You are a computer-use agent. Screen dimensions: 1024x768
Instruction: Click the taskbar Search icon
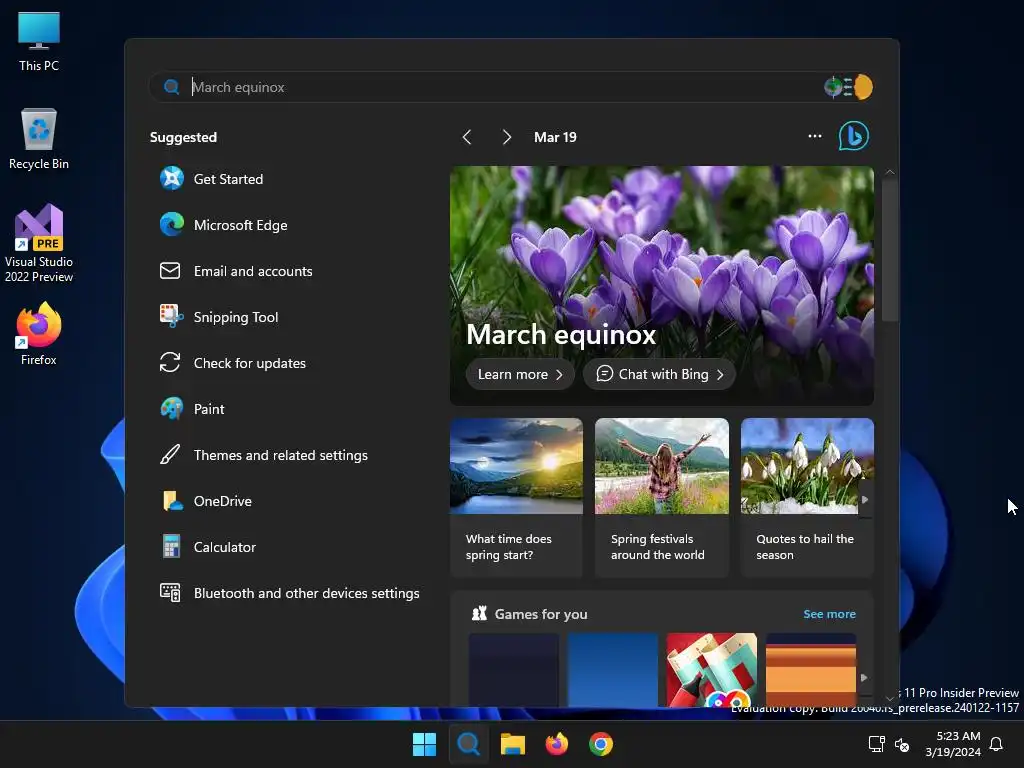(468, 744)
